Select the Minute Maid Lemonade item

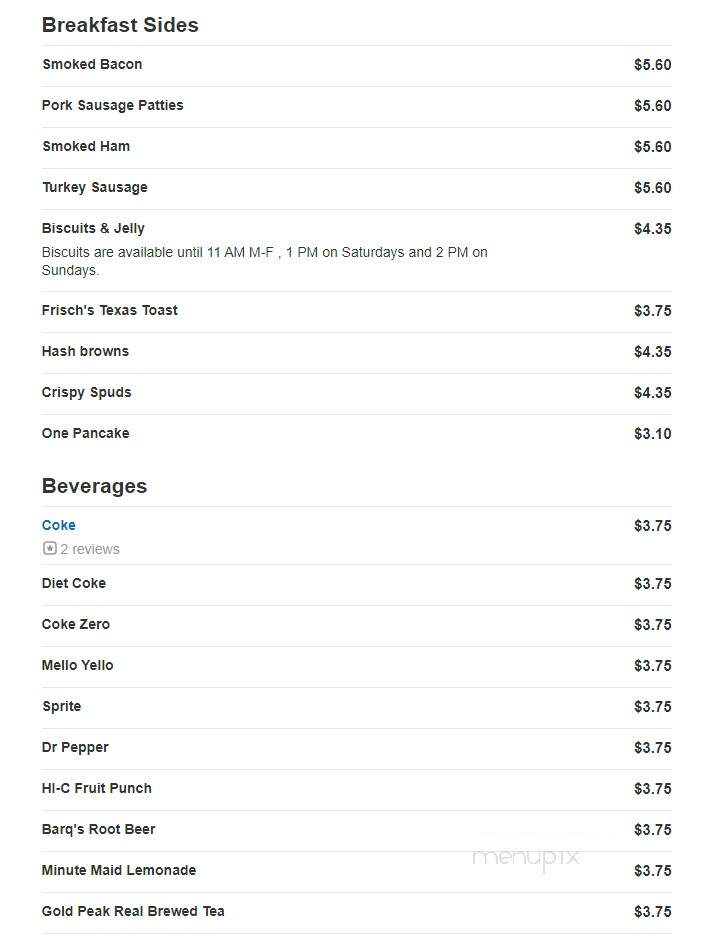[x=119, y=870]
